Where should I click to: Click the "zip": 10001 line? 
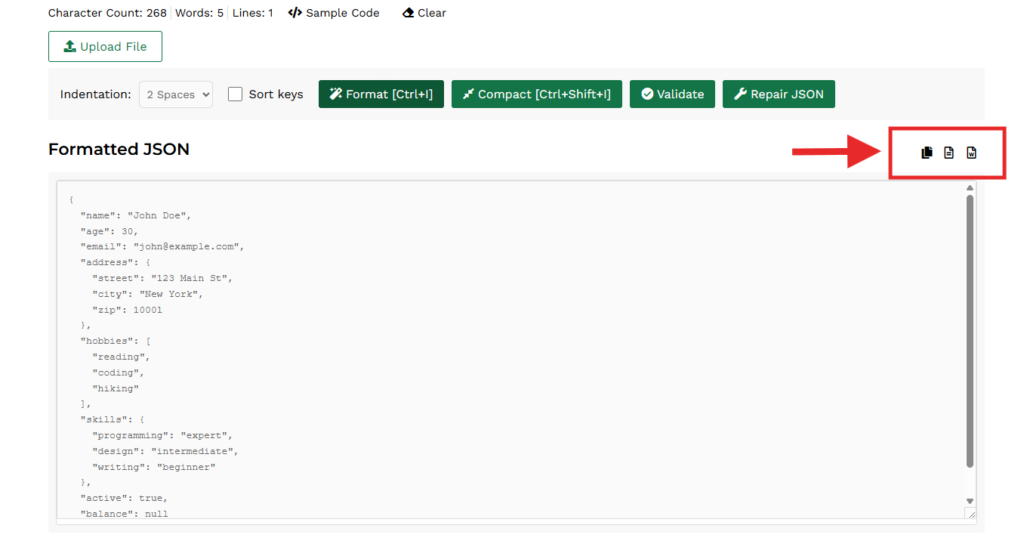click(x=127, y=310)
